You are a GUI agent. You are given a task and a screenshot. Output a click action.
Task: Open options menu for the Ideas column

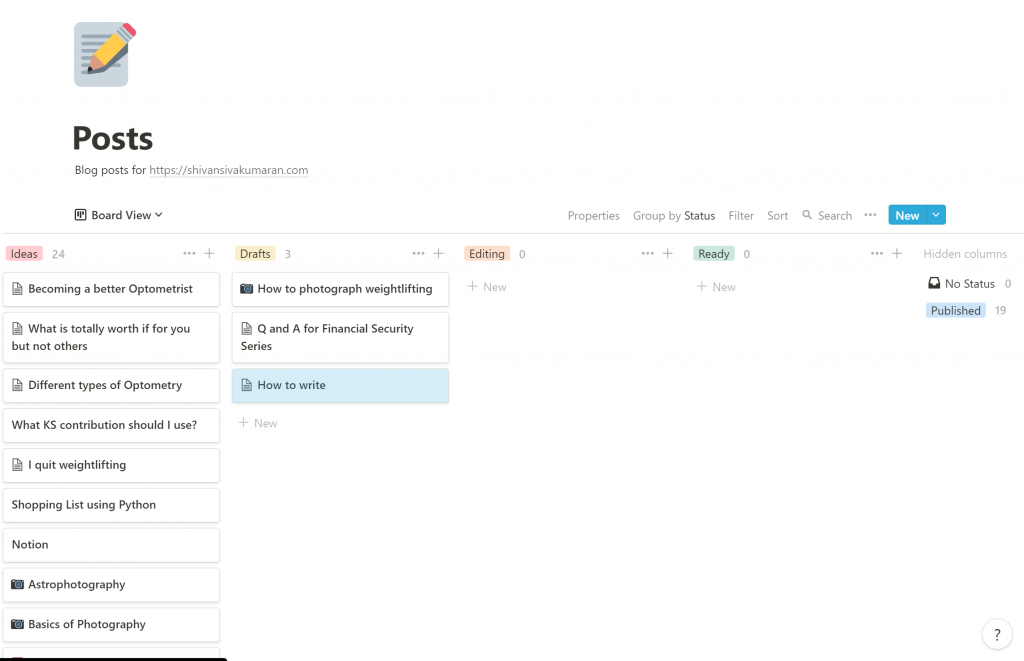coord(189,253)
